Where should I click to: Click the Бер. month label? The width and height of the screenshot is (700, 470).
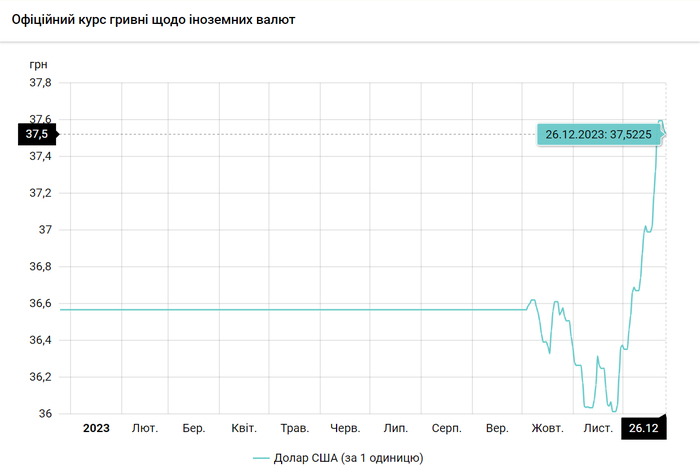click(x=194, y=428)
